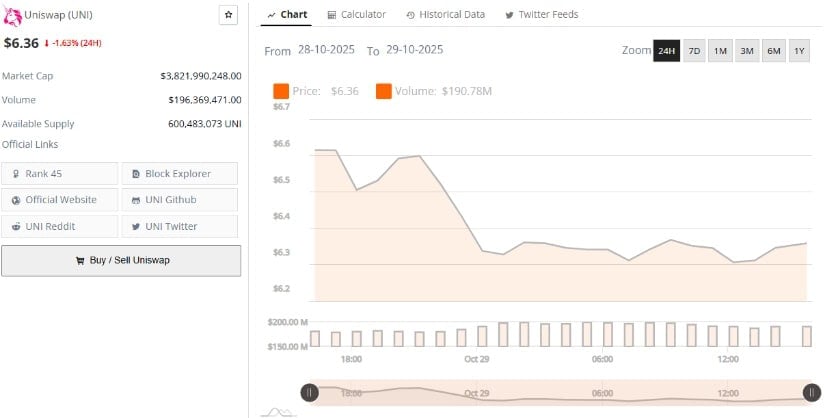Image resolution: width=825 pixels, height=418 pixels.
Task: Open the Block Explorer link
Action: pos(180,174)
